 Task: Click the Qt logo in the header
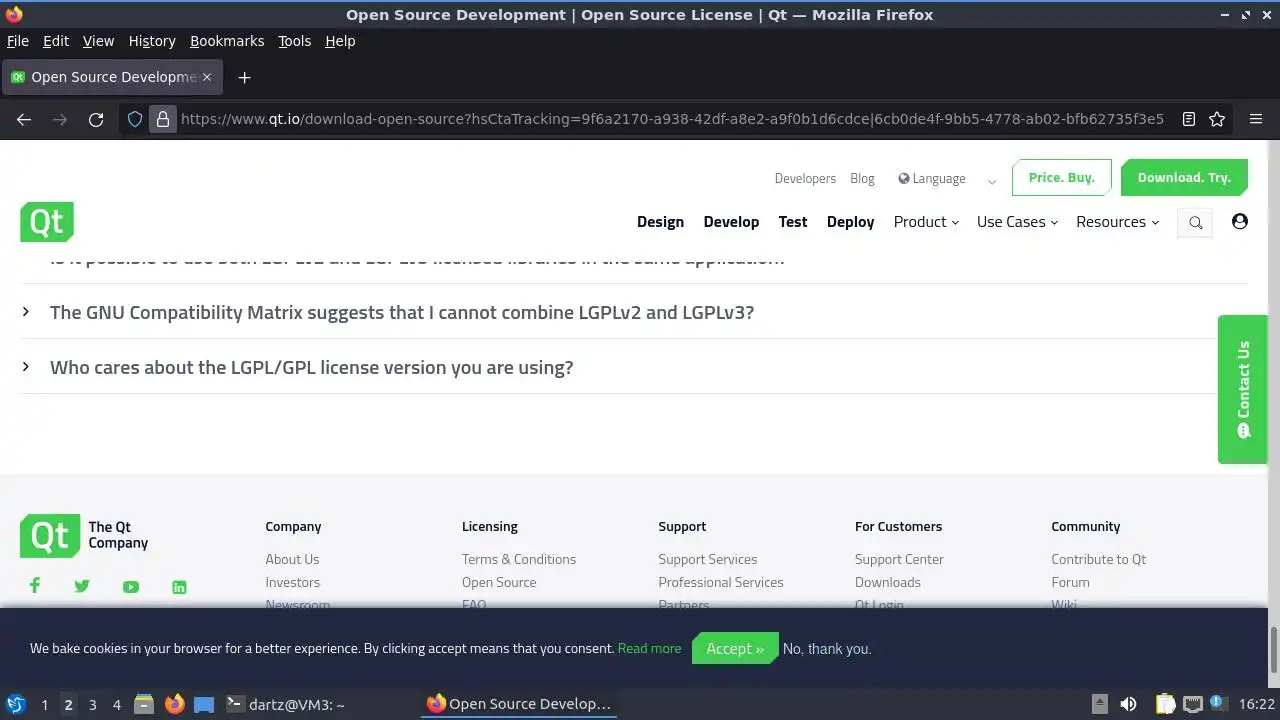point(47,222)
